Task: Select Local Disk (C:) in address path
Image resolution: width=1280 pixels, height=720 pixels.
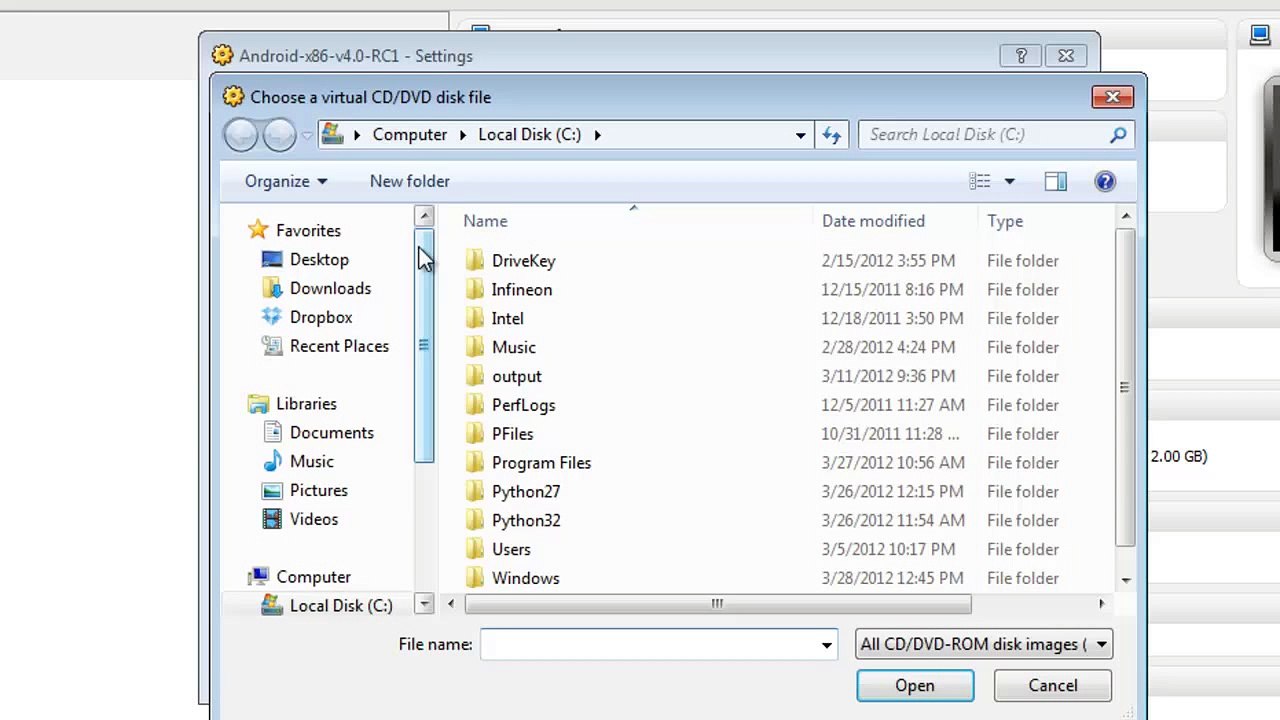Action: point(529,134)
